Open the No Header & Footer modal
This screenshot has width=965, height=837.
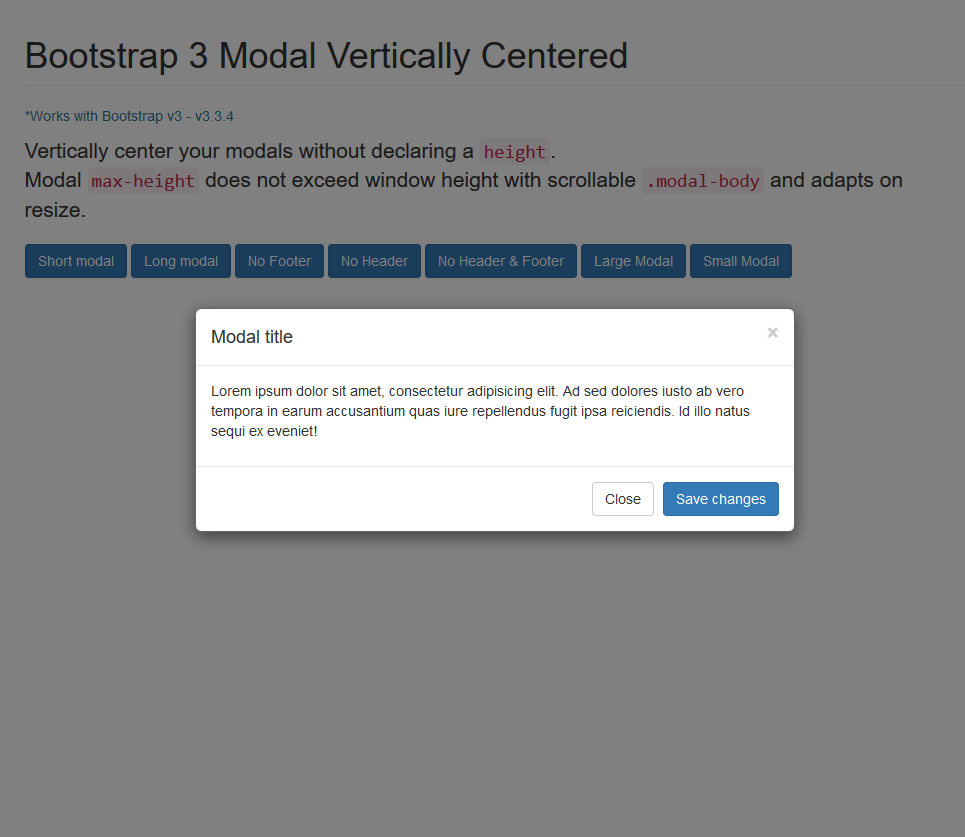[x=500, y=260]
